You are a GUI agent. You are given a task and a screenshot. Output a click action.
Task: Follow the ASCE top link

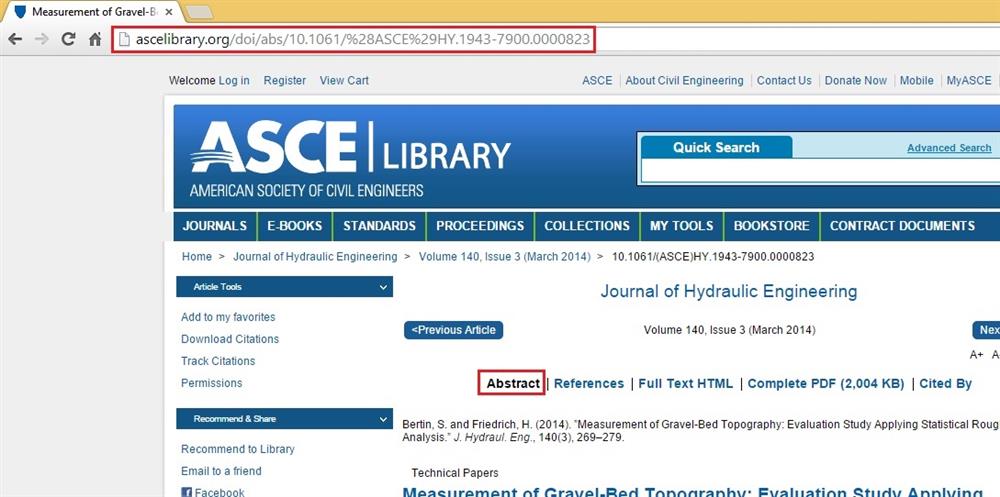pos(597,80)
